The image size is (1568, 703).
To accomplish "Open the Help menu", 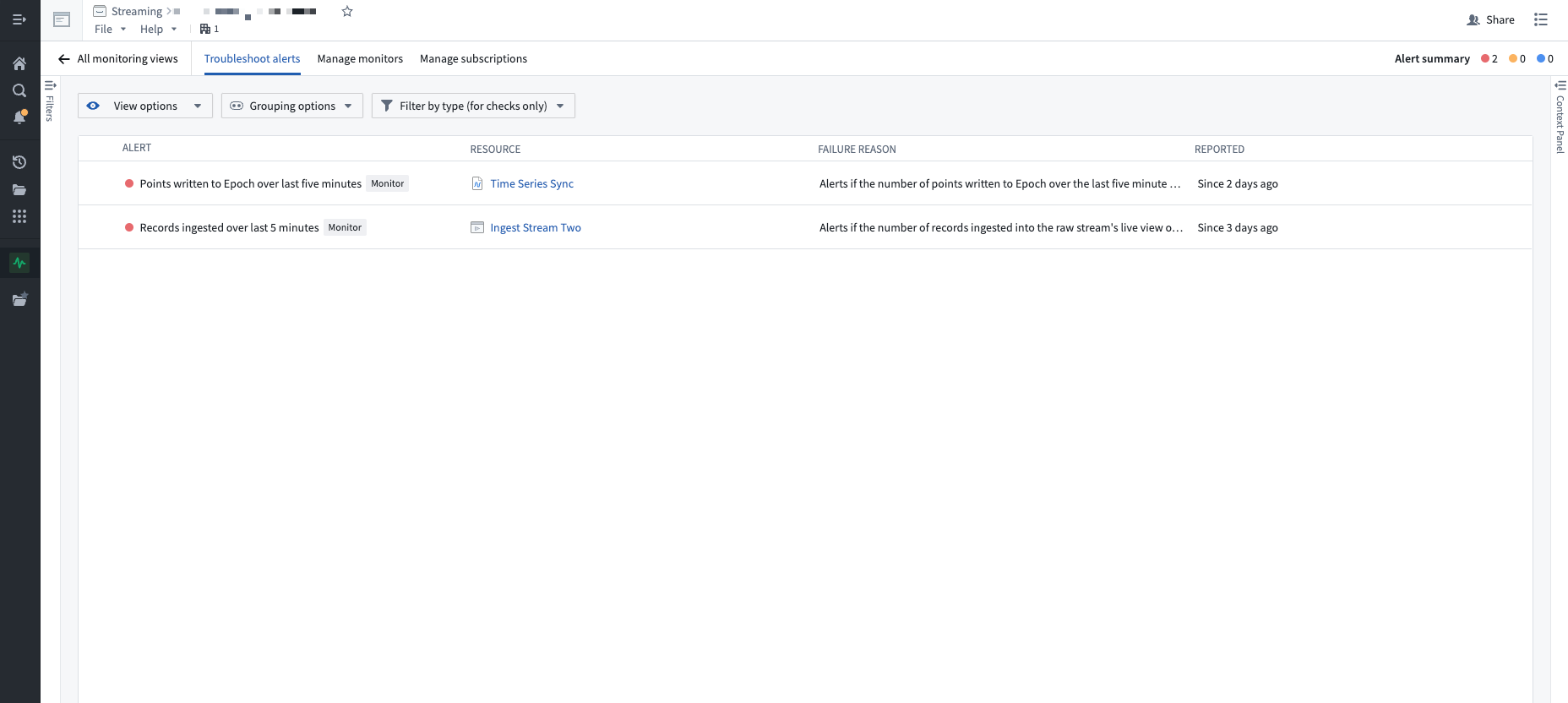I will click(159, 29).
